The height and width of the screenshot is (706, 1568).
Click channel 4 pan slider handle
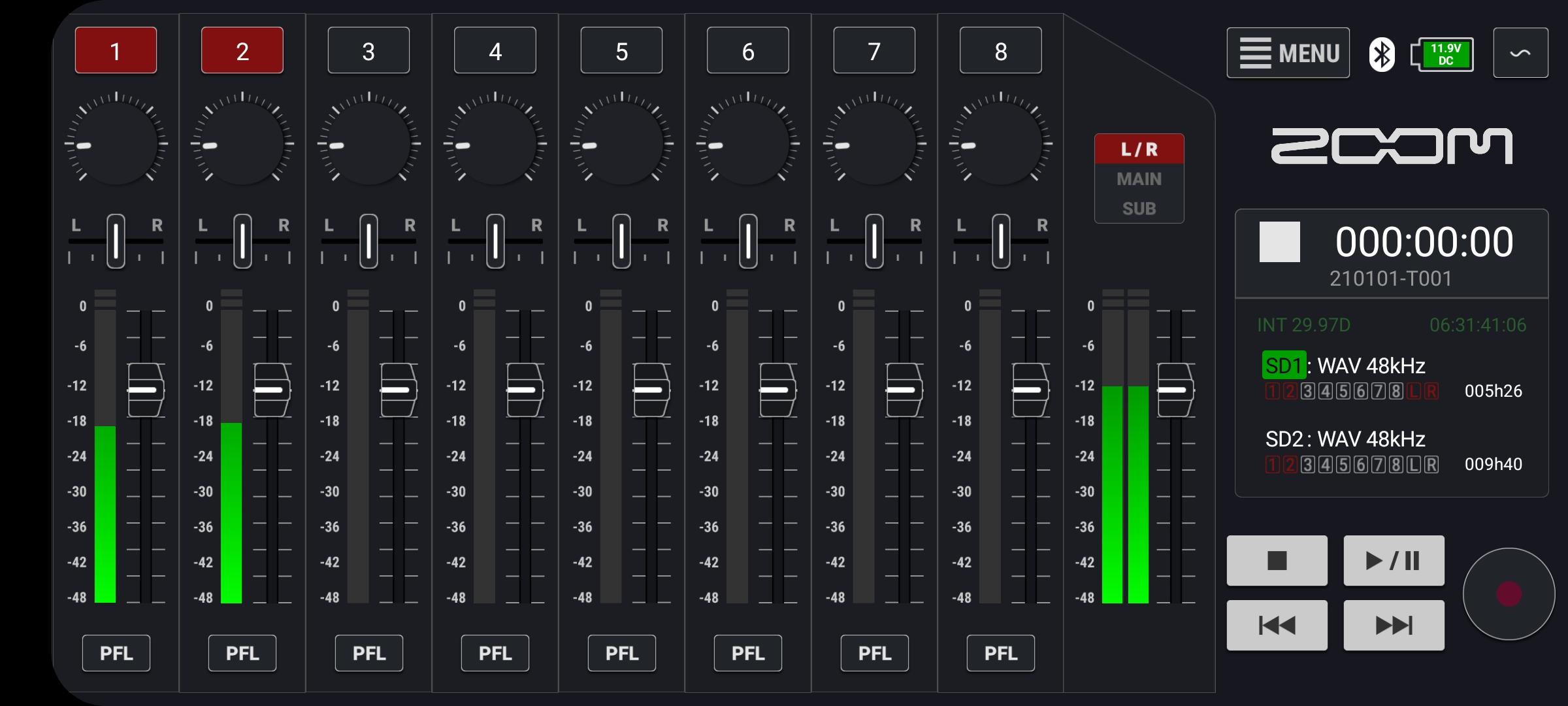495,241
